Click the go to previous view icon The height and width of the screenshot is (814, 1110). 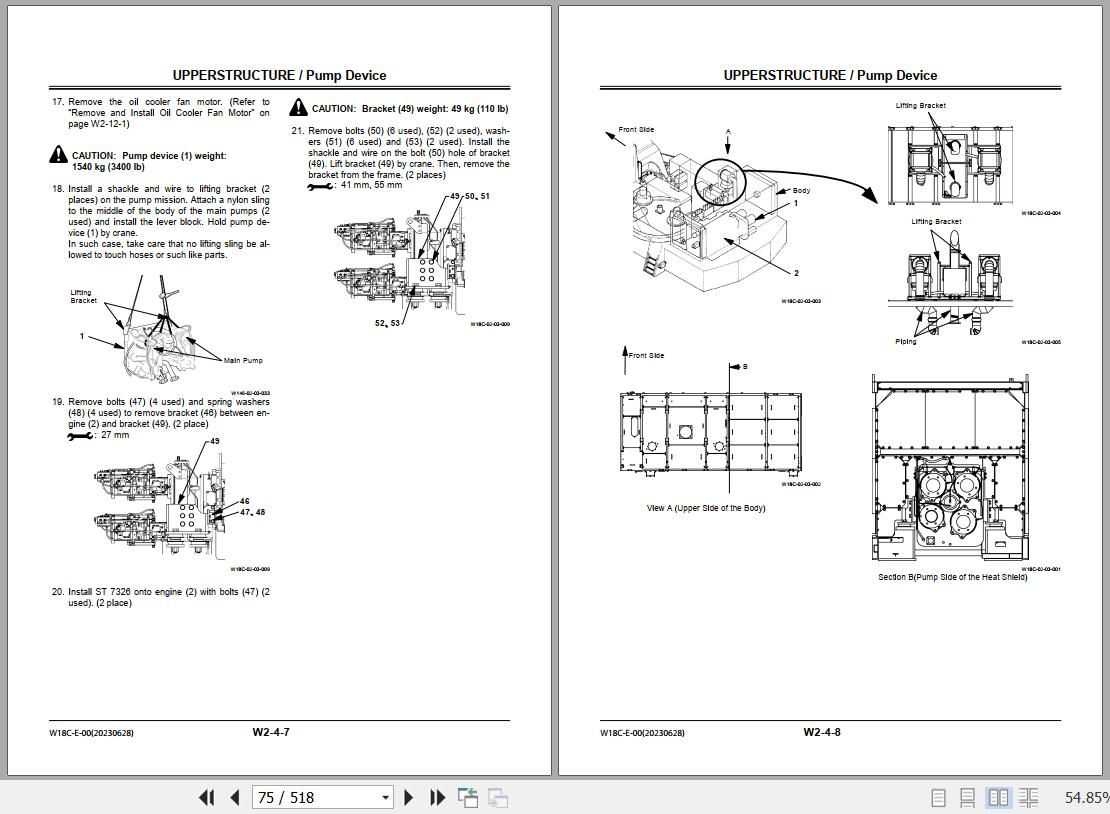467,798
